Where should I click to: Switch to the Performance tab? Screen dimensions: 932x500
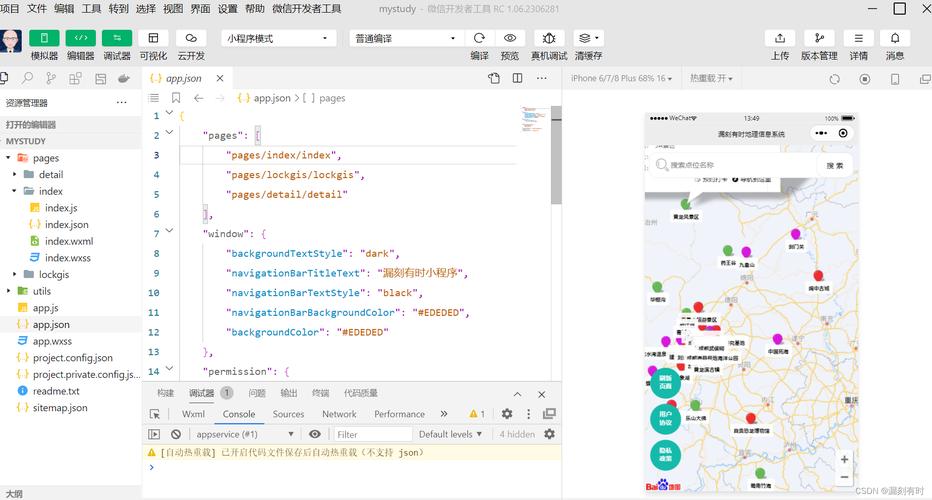(x=399, y=414)
